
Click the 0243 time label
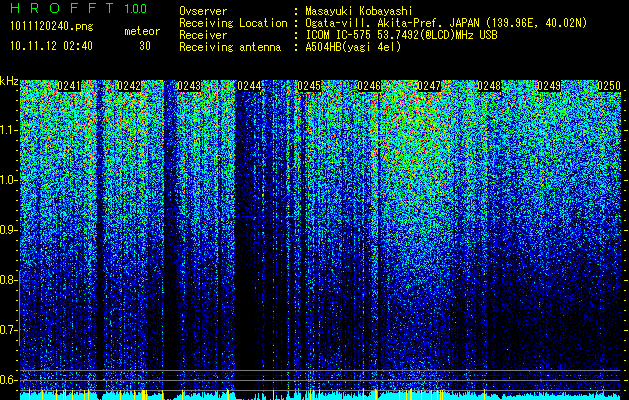189,86
